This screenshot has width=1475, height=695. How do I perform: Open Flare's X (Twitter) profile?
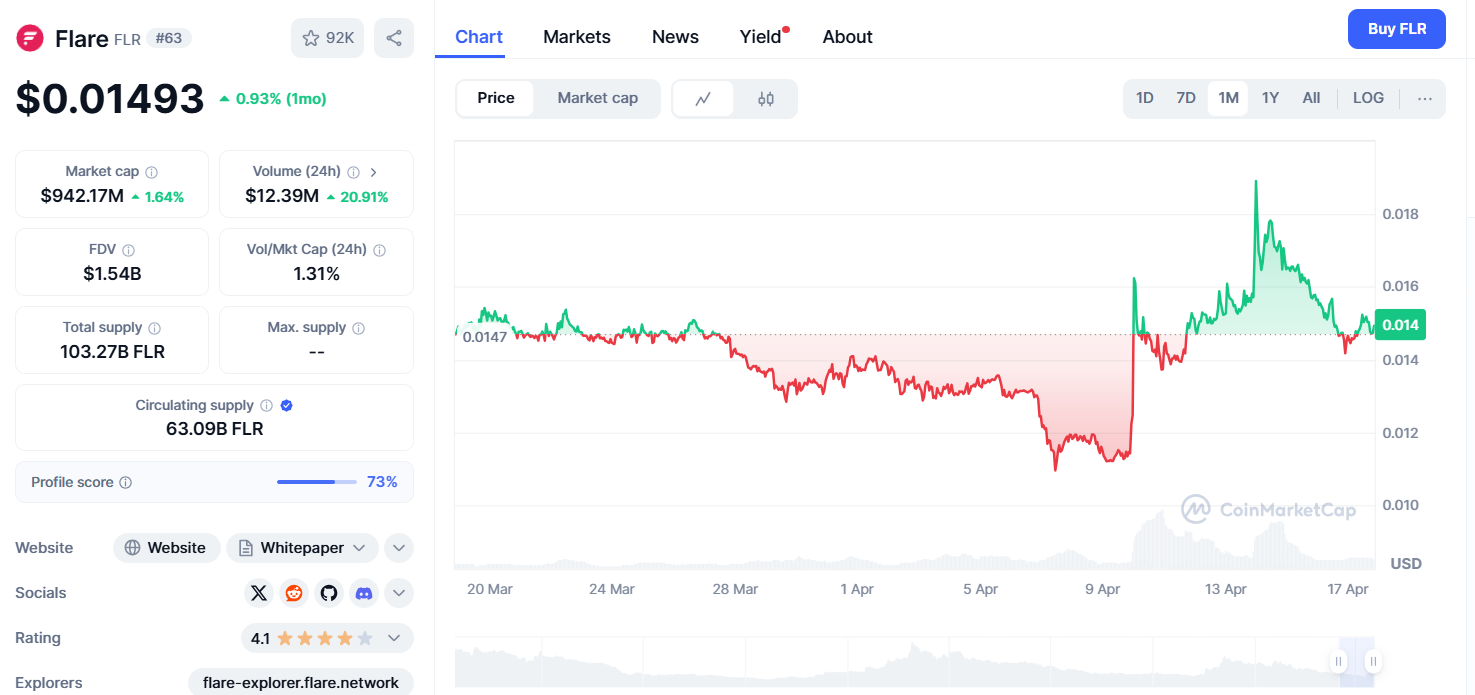[x=259, y=593]
